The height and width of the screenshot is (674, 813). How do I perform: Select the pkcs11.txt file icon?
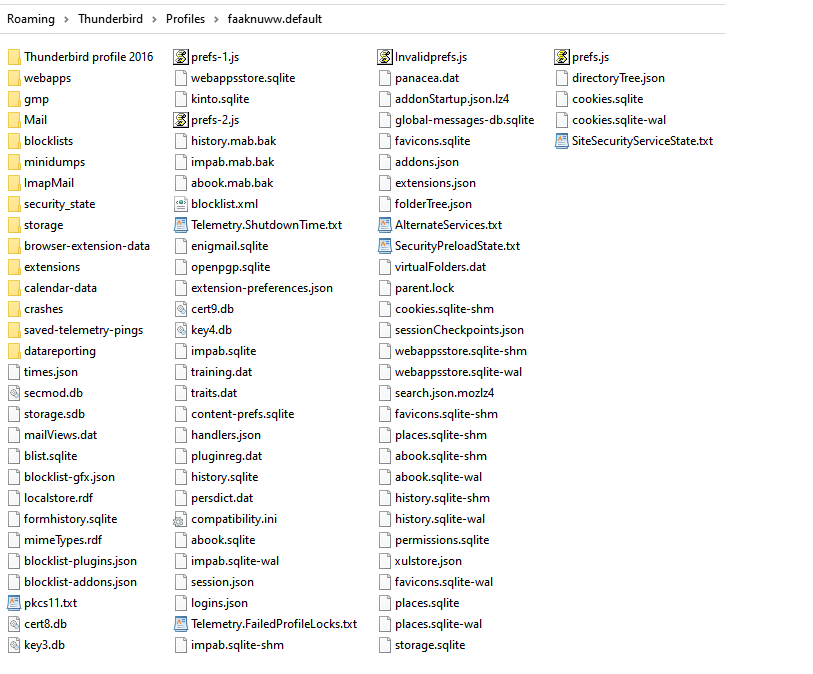click(x=14, y=603)
